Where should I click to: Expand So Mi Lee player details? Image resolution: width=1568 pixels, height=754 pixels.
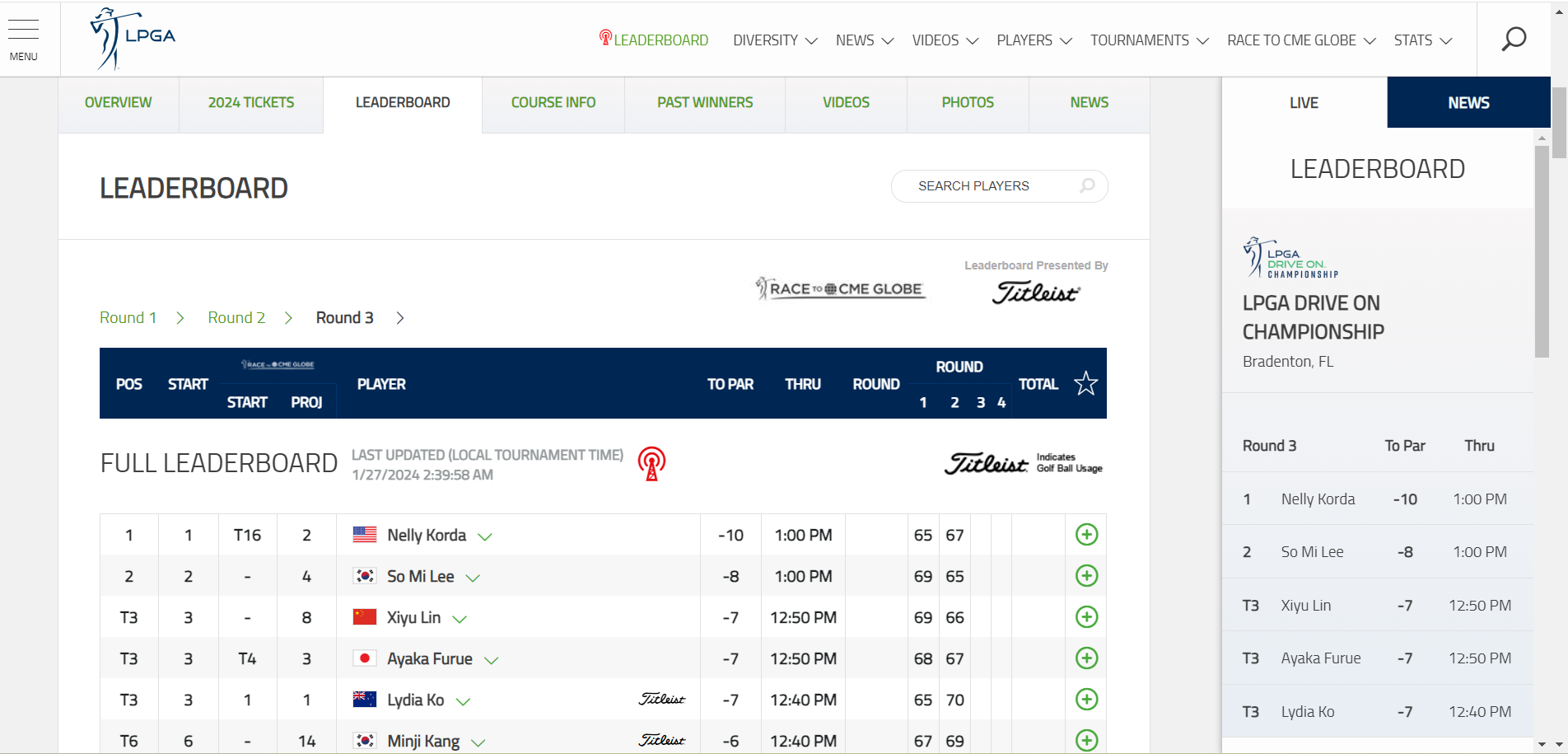(x=473, y=578)
